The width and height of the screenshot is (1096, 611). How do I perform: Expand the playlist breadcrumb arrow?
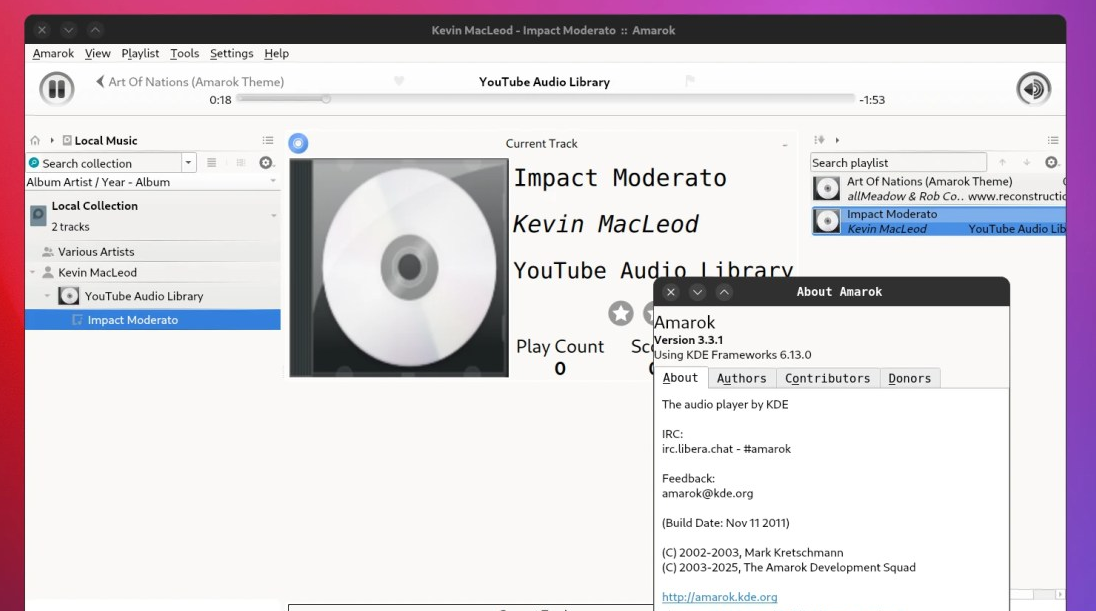coord(837,140)
